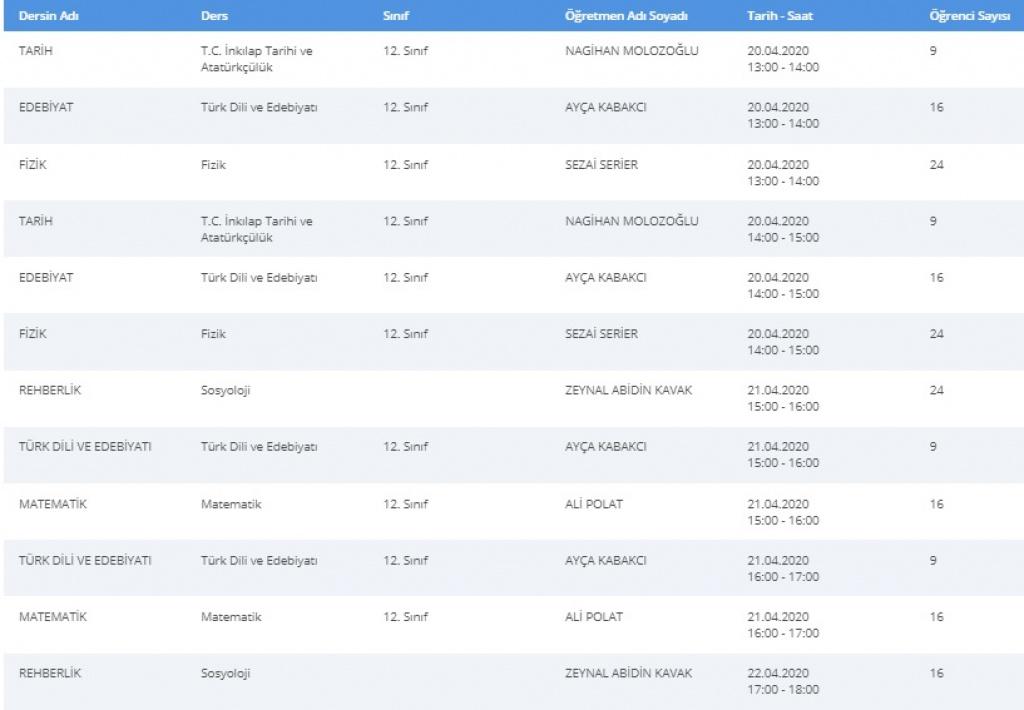
Task: Click the Sınıf column header
Action: point(396,16)
